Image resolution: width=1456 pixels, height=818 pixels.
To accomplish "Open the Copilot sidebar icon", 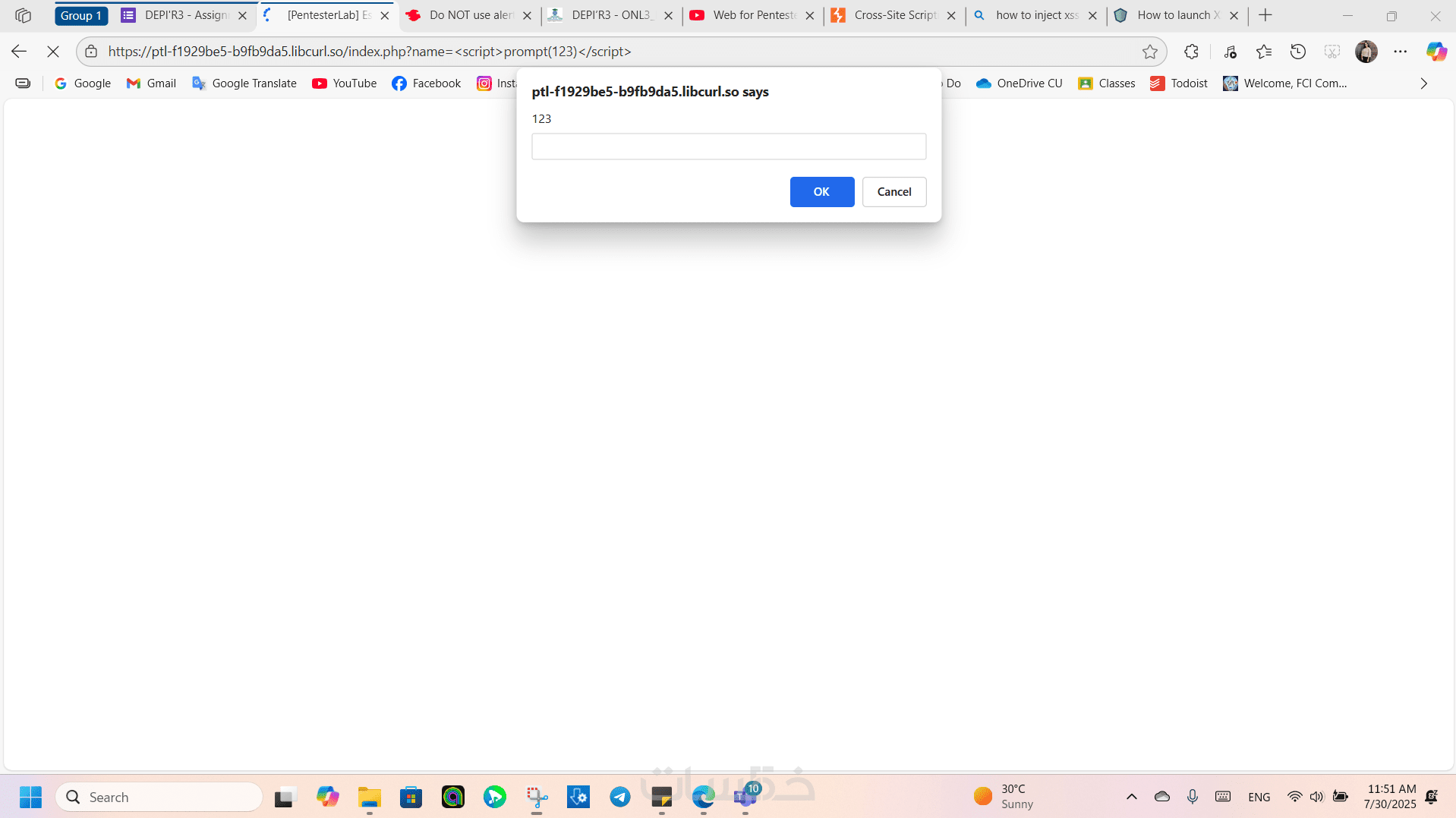I will click(1436, 52).
